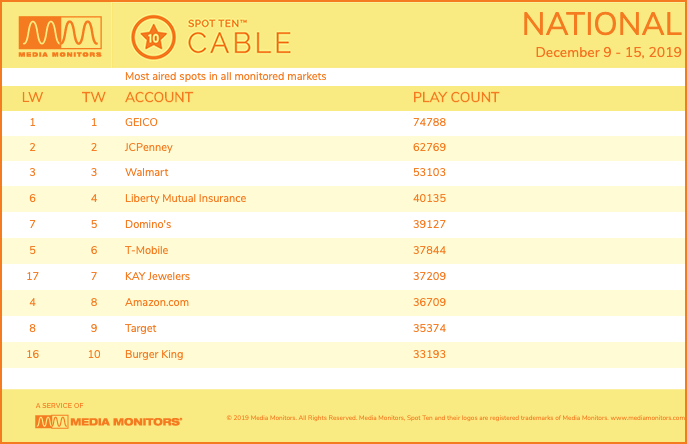This screenshot has width=687, height=444.
Task: Click the NATIONAL title
Action: point(602,24)
